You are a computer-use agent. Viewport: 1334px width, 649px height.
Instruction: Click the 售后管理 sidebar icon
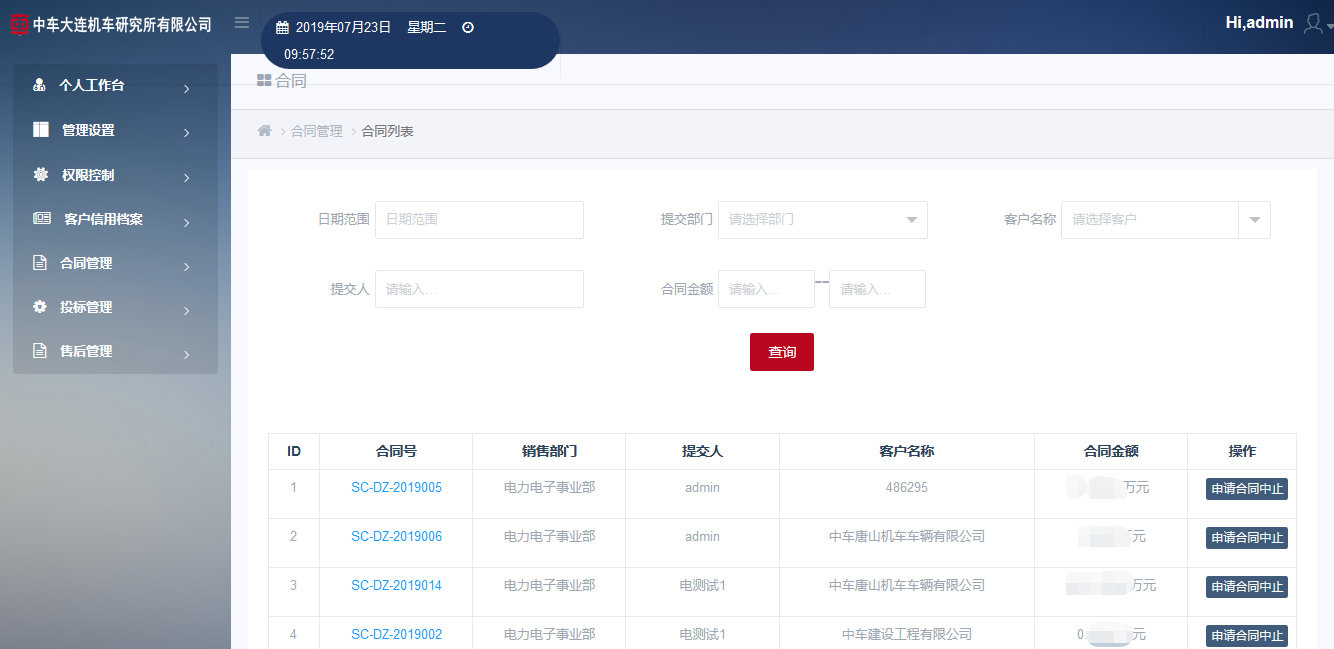pos(38,352)
